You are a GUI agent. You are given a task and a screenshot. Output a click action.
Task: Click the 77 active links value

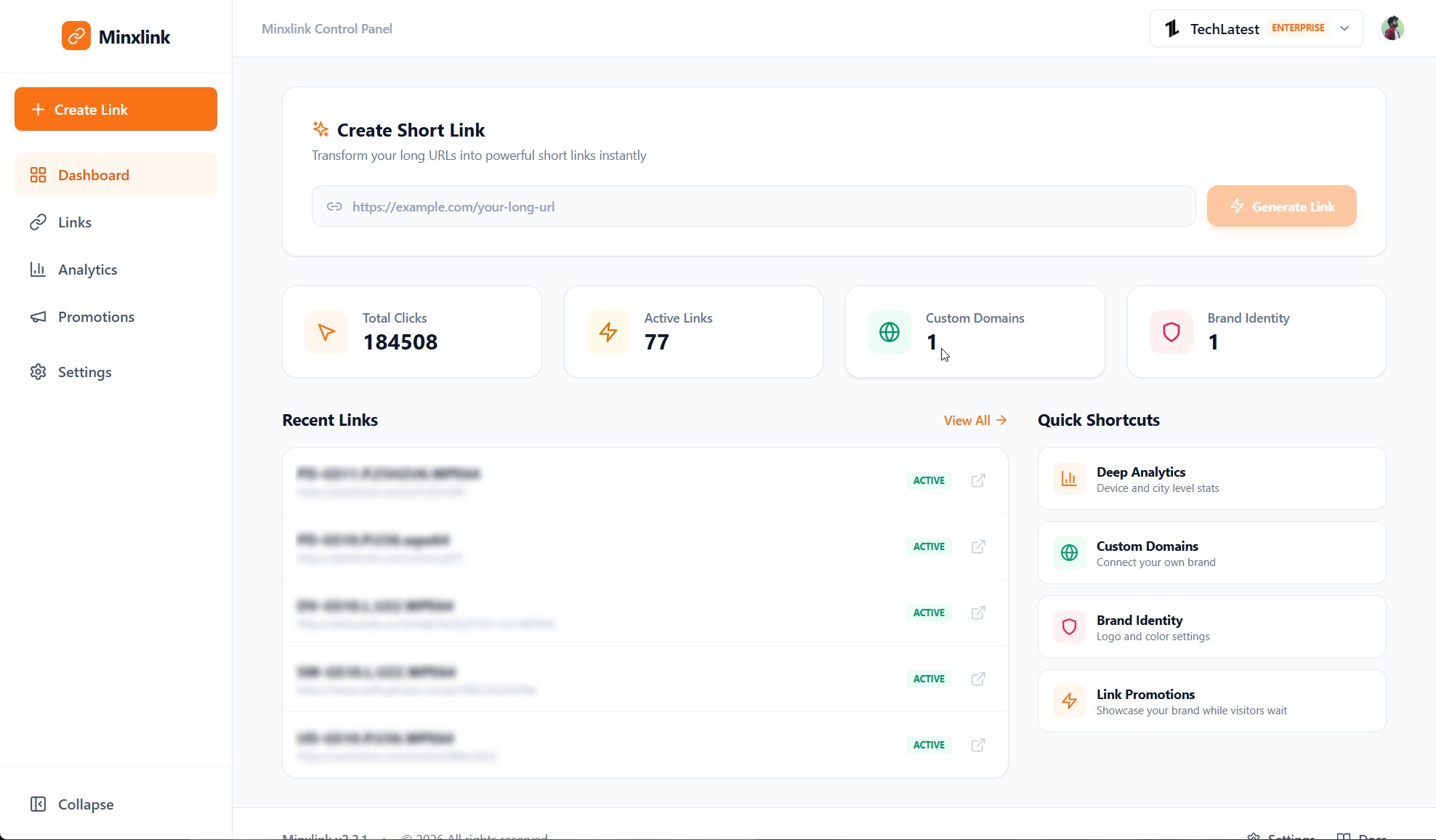tap(656, 342)
